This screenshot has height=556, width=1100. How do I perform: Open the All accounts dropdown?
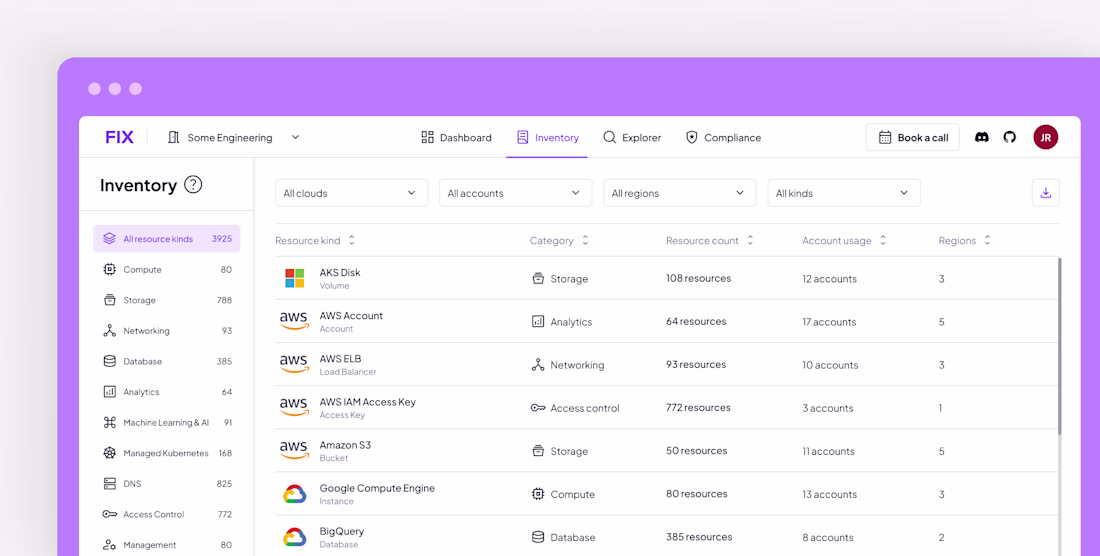tap(516, 193)
